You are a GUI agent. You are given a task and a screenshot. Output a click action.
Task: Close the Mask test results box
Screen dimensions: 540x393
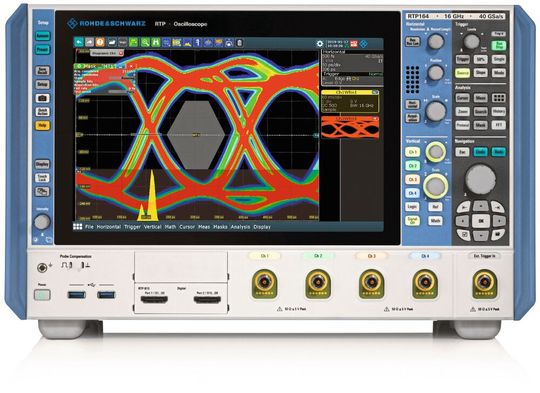132,66
